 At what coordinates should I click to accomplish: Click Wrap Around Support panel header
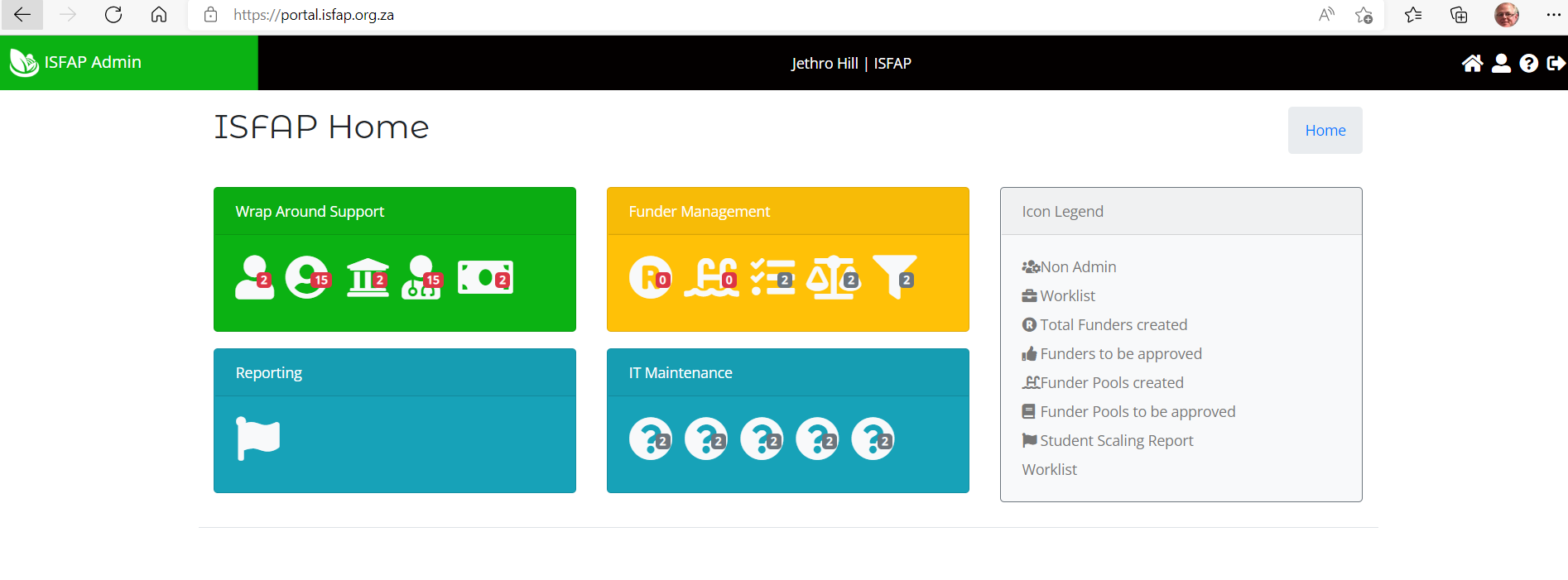click(x=395, y=212)
